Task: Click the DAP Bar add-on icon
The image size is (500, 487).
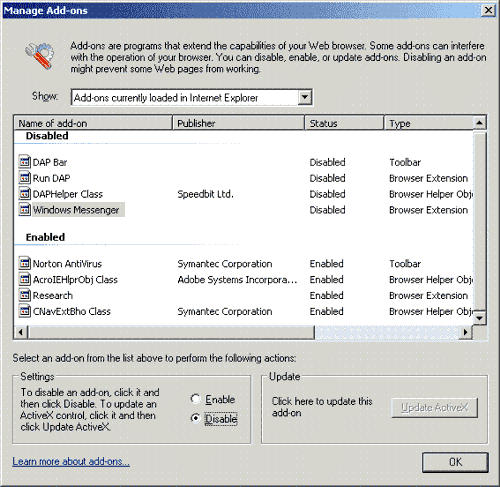Action: click(x=24, y=162)
